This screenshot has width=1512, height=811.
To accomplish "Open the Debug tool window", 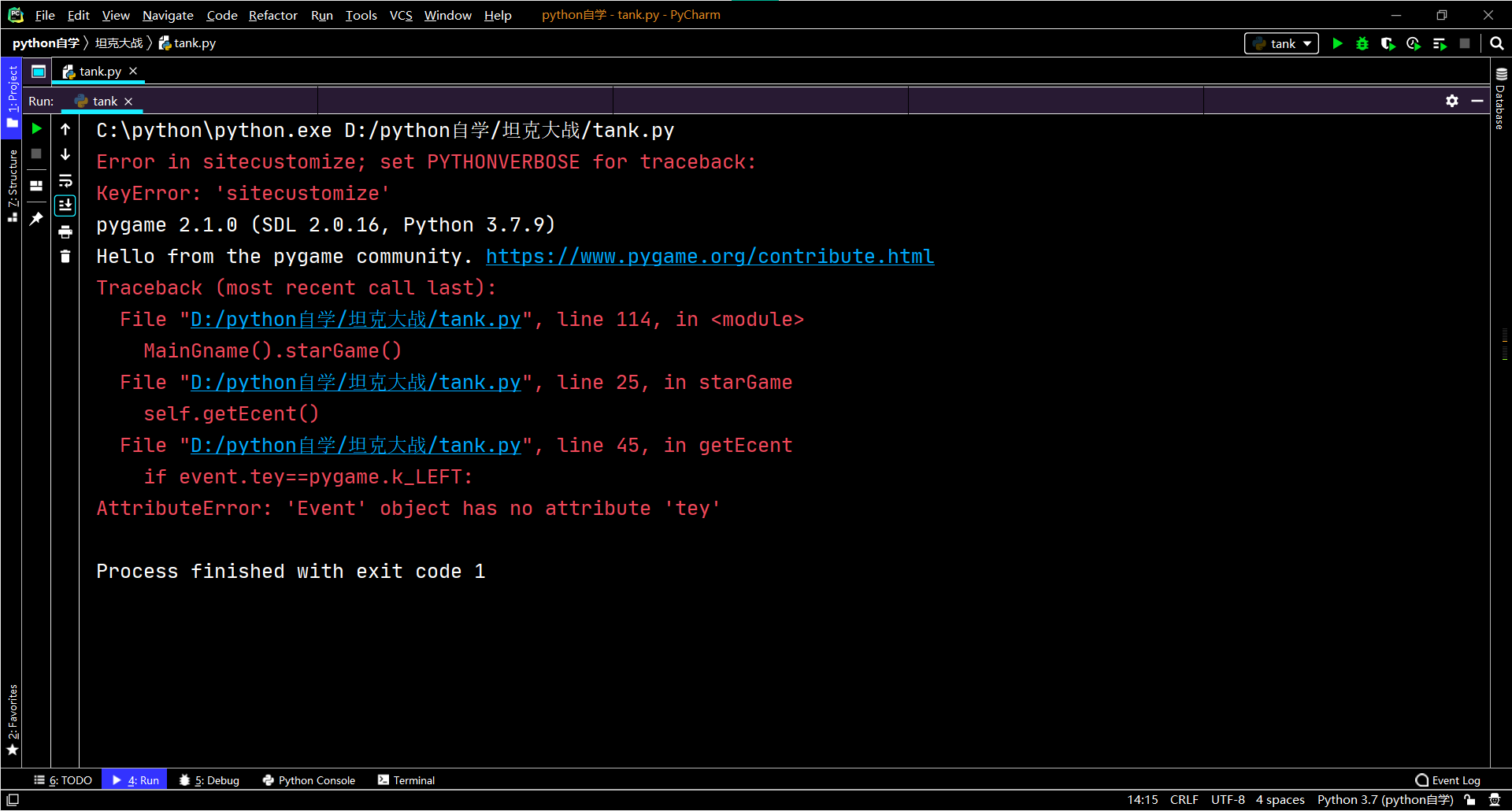I will [209, 780].
